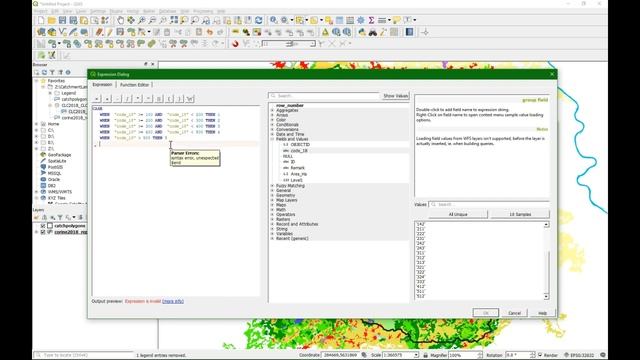Viewport: 640px width, 360px height.
Task: Click the 10 Samples button
Action: [x=520, y=214]
